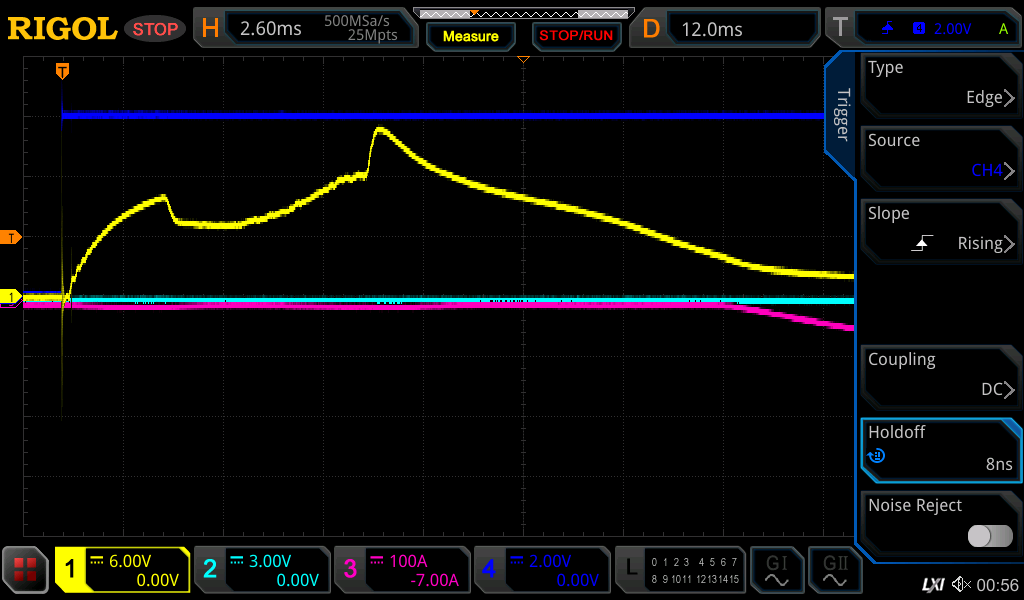Open the four-square main menu icon

(25, 570)
